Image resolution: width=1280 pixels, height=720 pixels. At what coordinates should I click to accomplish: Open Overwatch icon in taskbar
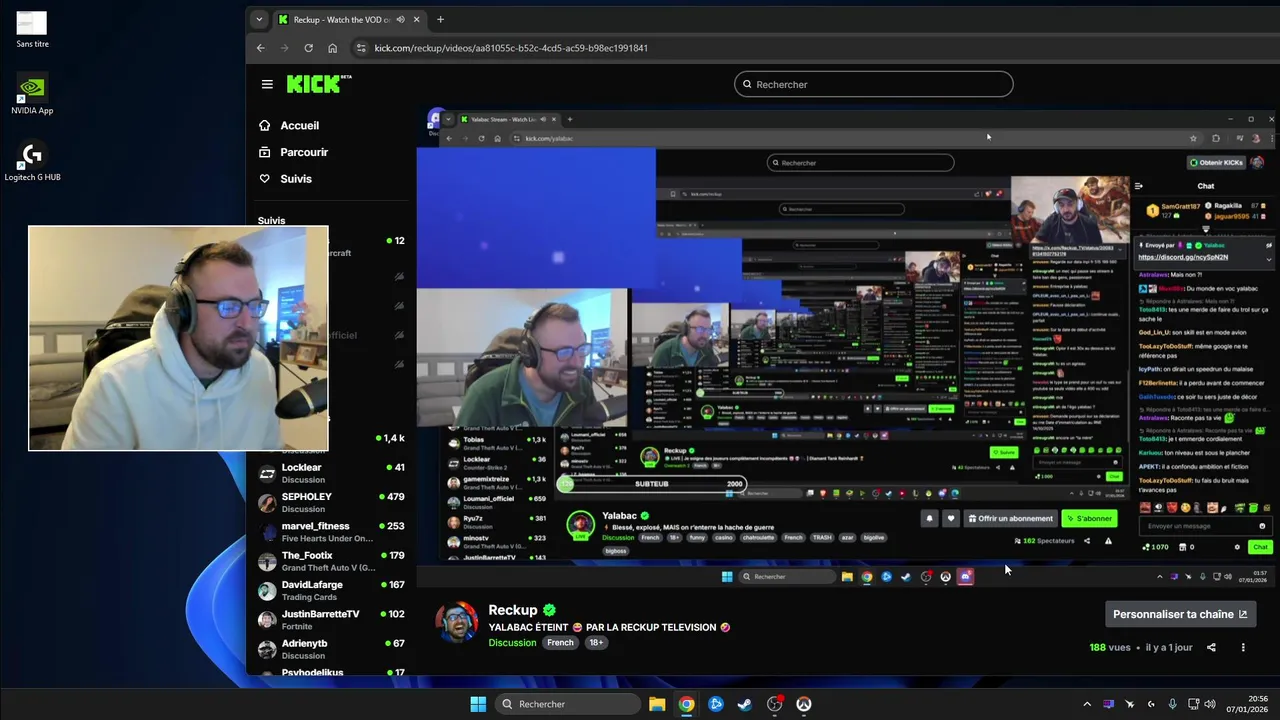click(803, 704)
